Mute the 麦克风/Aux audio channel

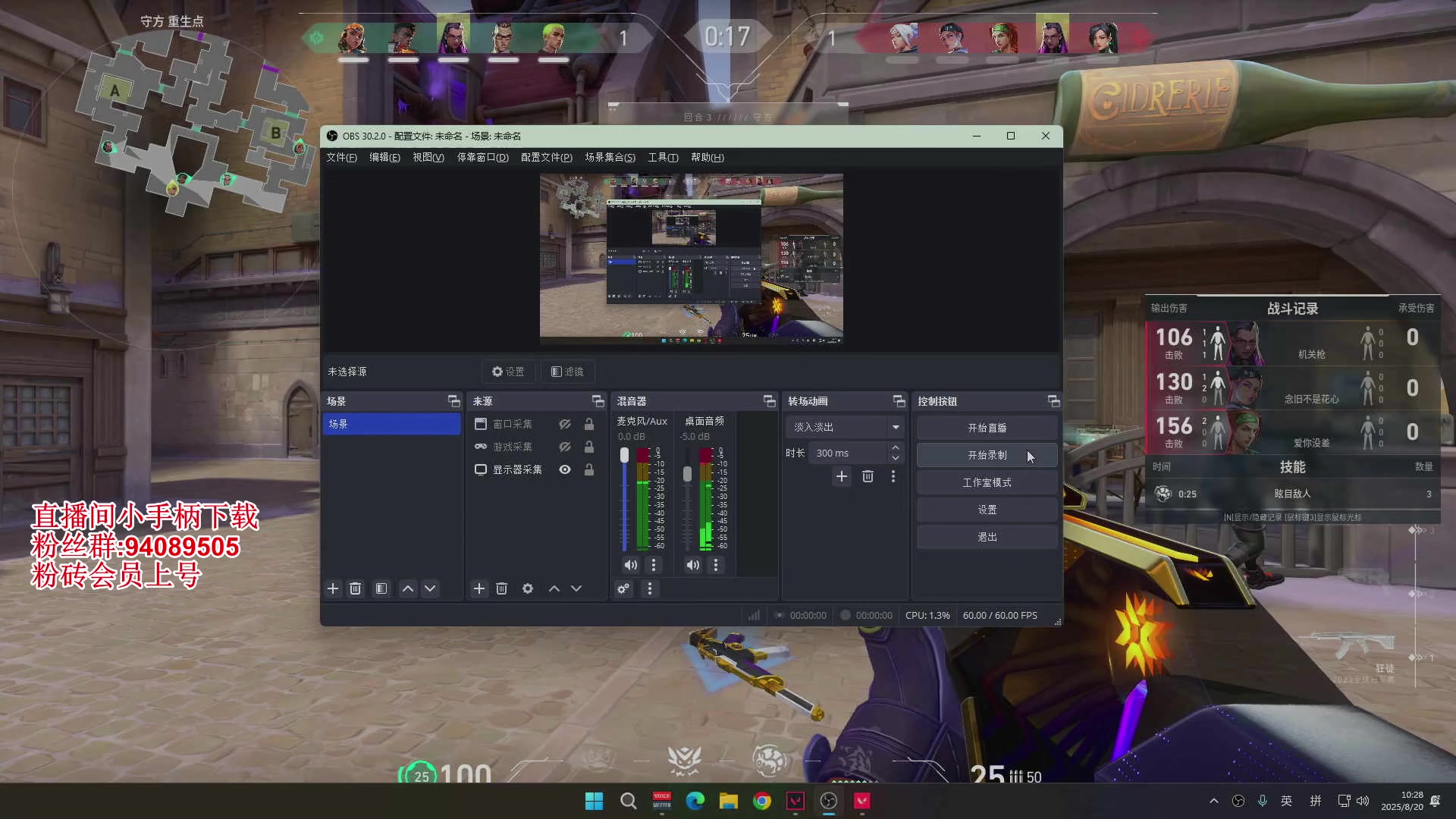[630, 565]
